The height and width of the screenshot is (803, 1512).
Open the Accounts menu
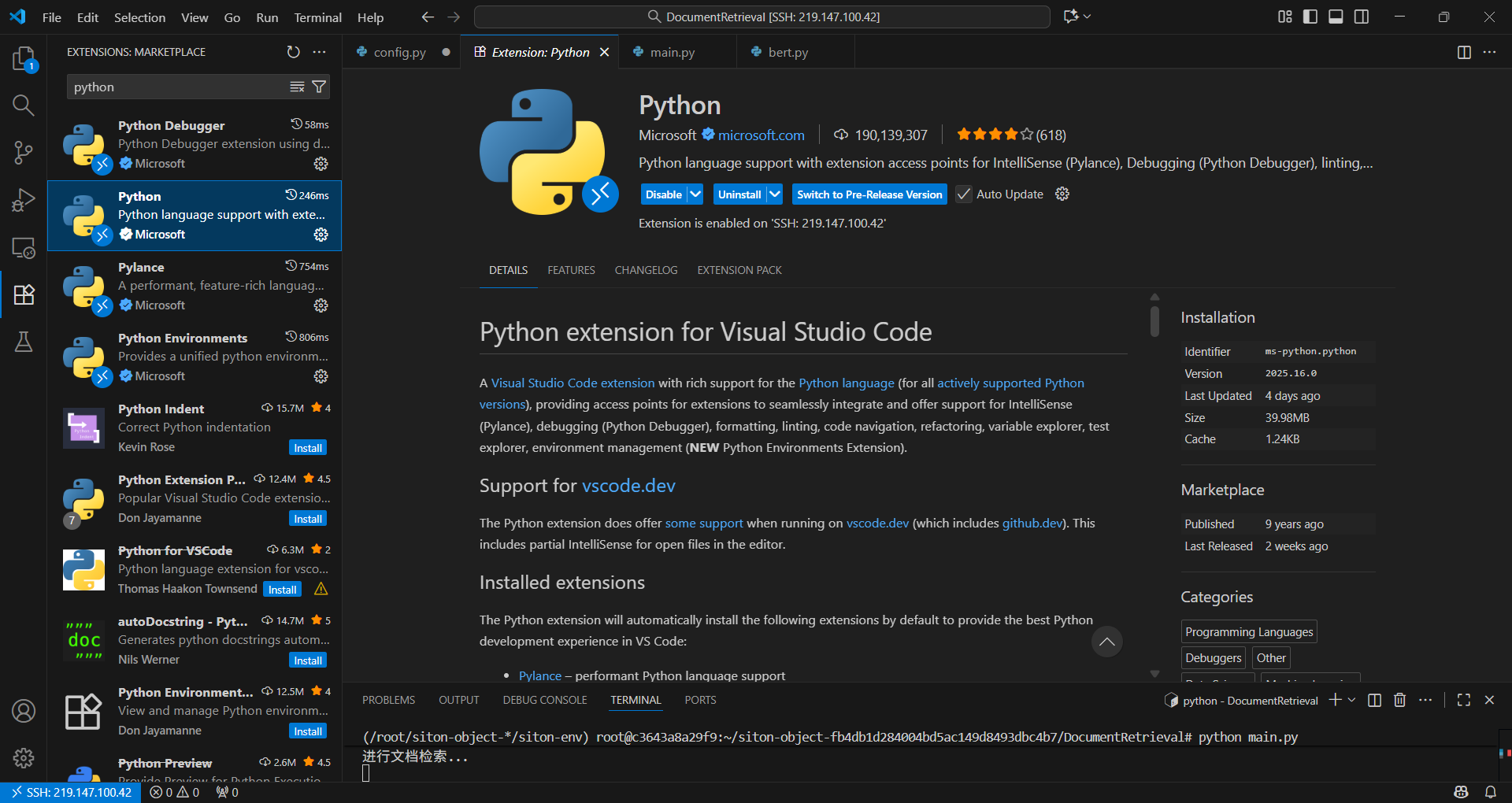click(x=24, y=711)
